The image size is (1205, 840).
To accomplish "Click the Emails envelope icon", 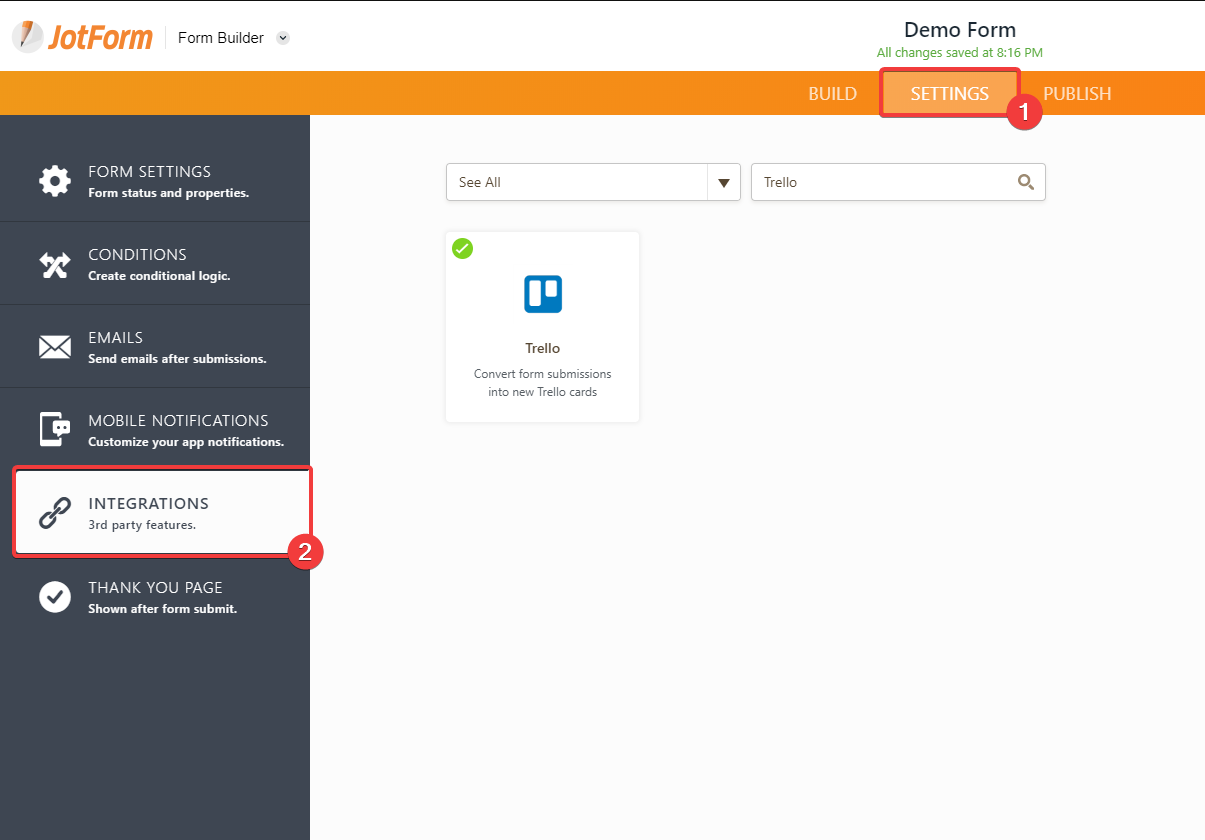I will [x=55, y=347].
